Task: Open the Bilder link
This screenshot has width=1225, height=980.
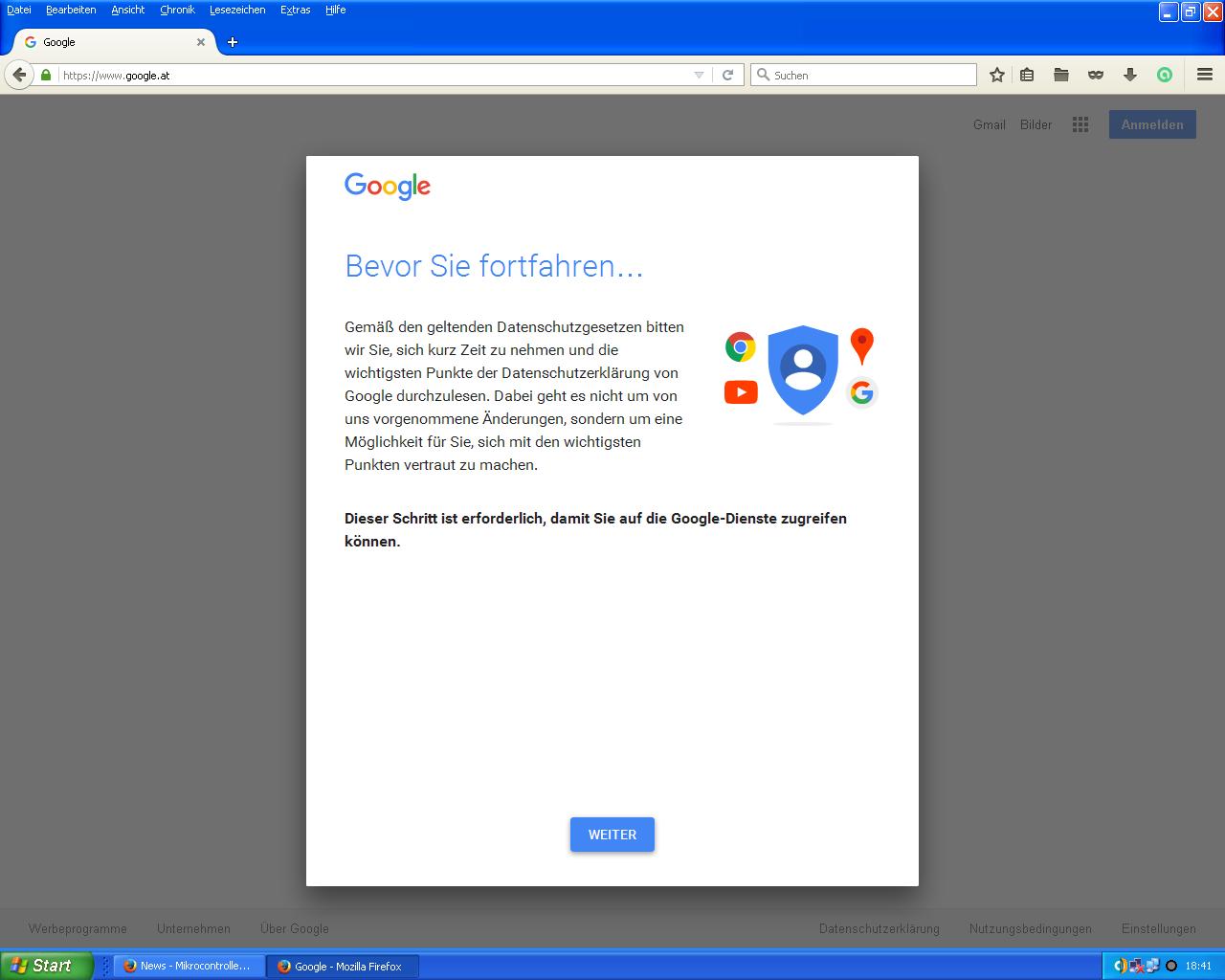Action: (x=1036, y=124)
